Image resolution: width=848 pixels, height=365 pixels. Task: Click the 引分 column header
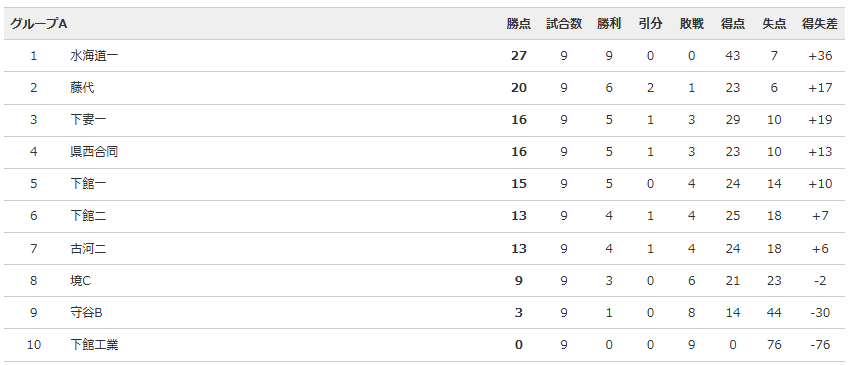pyautogui.click(x=650, y=24)
